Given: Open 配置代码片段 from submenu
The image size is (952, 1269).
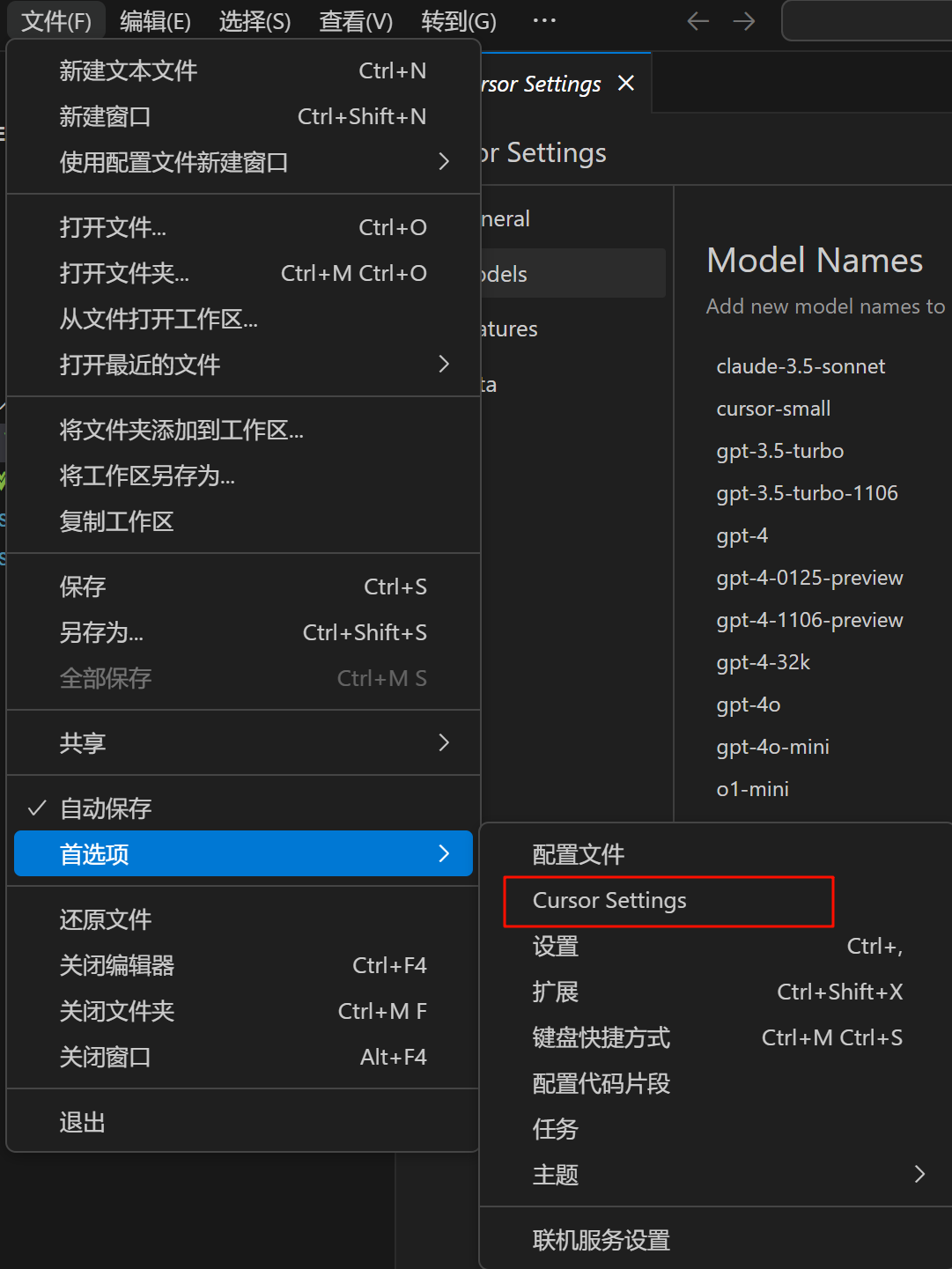Looking at the screenshot, I should pyautogui.click(x=718, y=1083).
